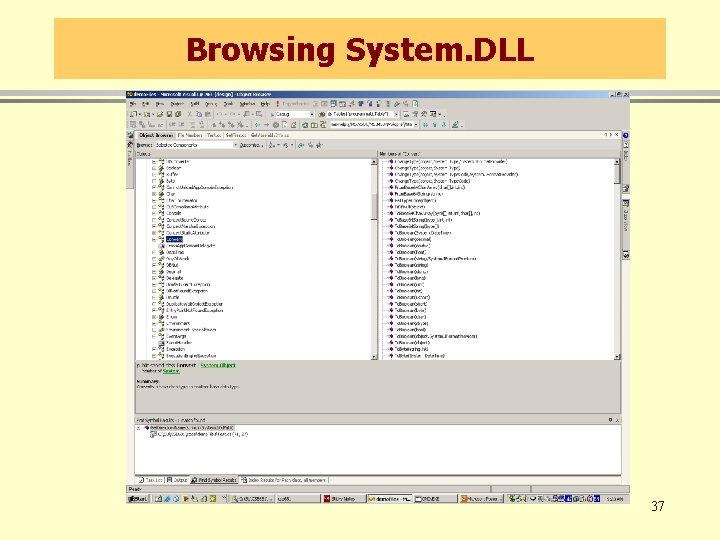Click the demofiles taskbar button
The width and height of the screenshot is (720, 540).
click(389, 499)
